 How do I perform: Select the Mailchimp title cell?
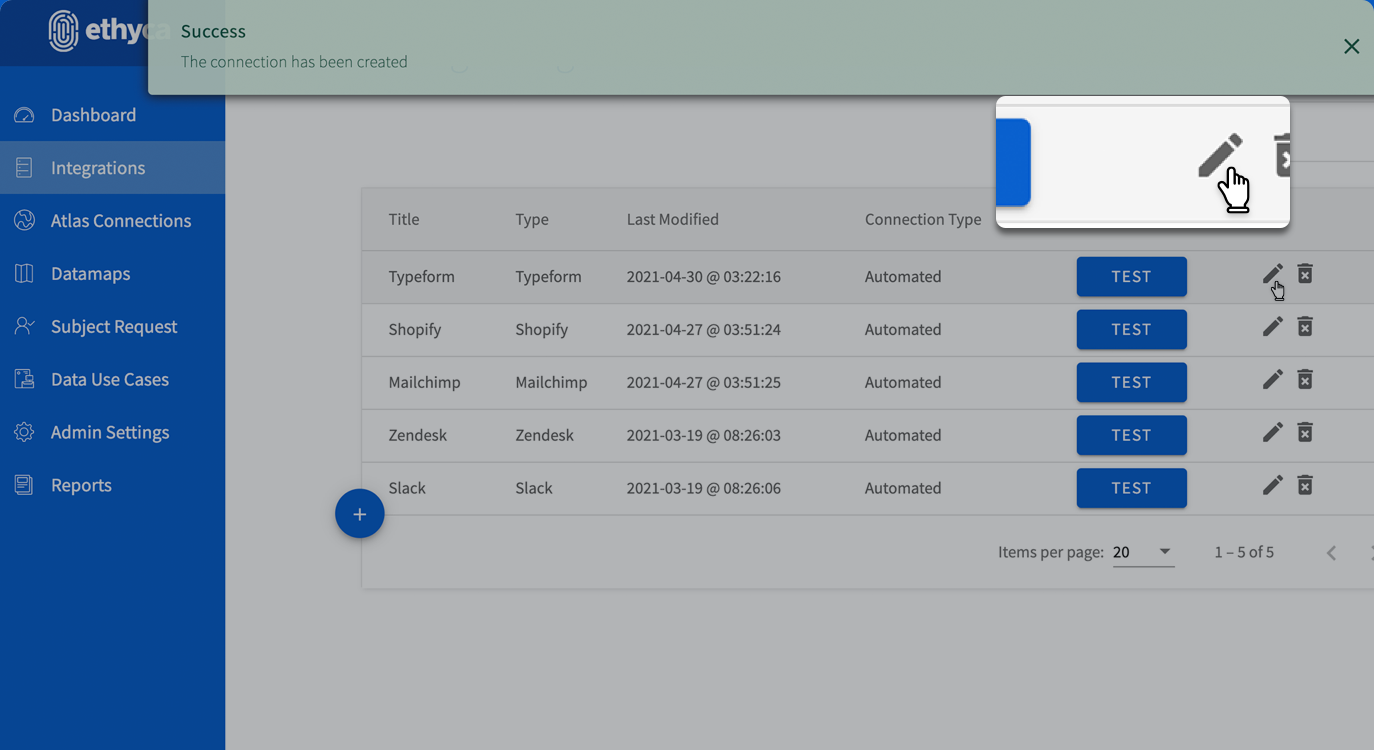point(425,383)
